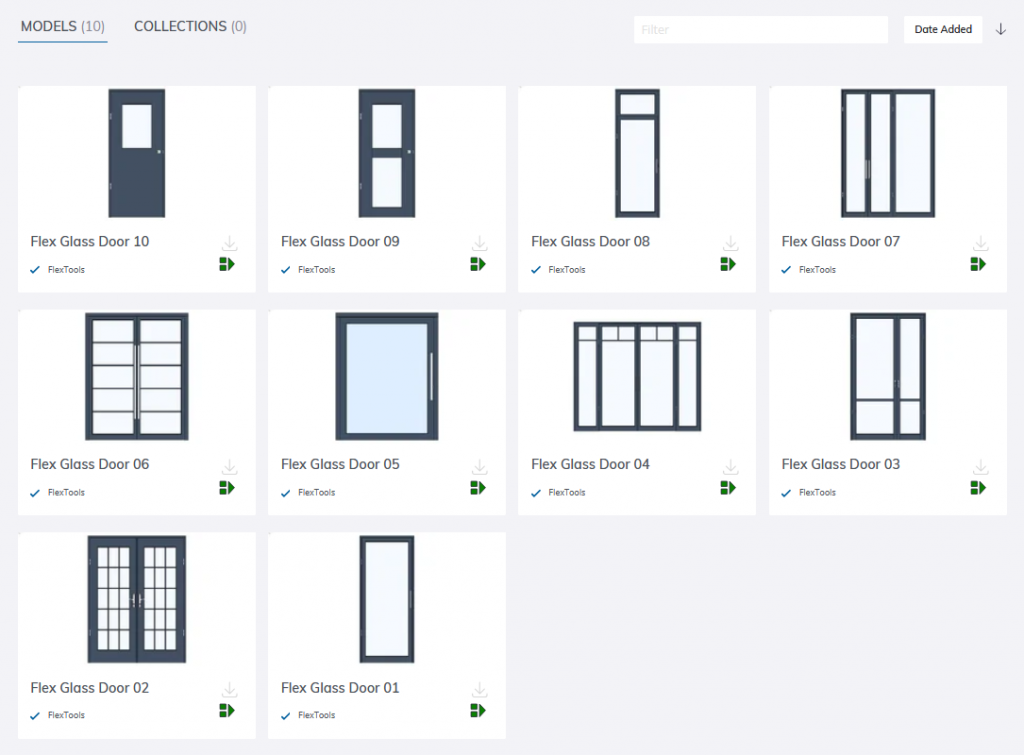Click inside the Filter search box
Image resolution: width=1024 pixels, height=755 pixels.
[760, 29]
